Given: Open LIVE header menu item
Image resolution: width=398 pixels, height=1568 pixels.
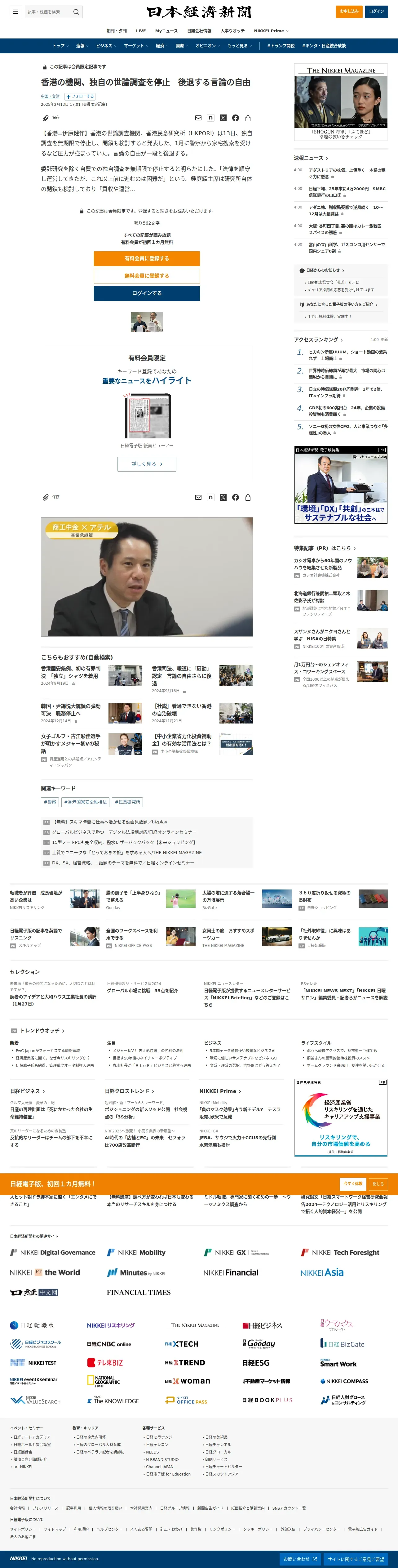Looking at the screenshot, I should coord(141,30).
